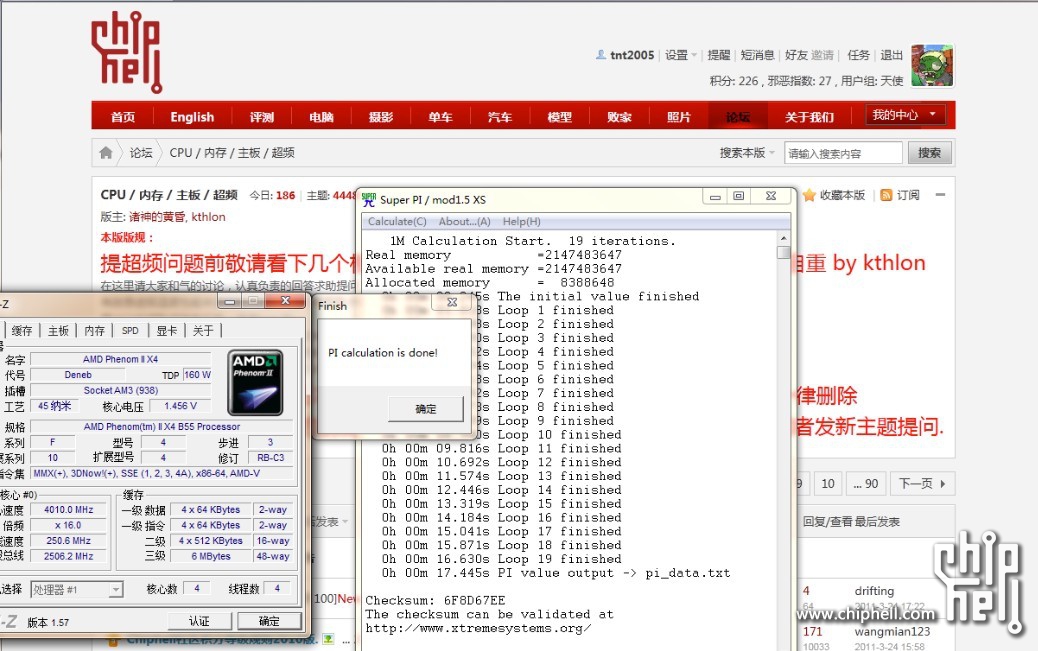The image size is (1038, 651).
Task: Open the drifting user profile link
Action: click(x=874, y=591)
